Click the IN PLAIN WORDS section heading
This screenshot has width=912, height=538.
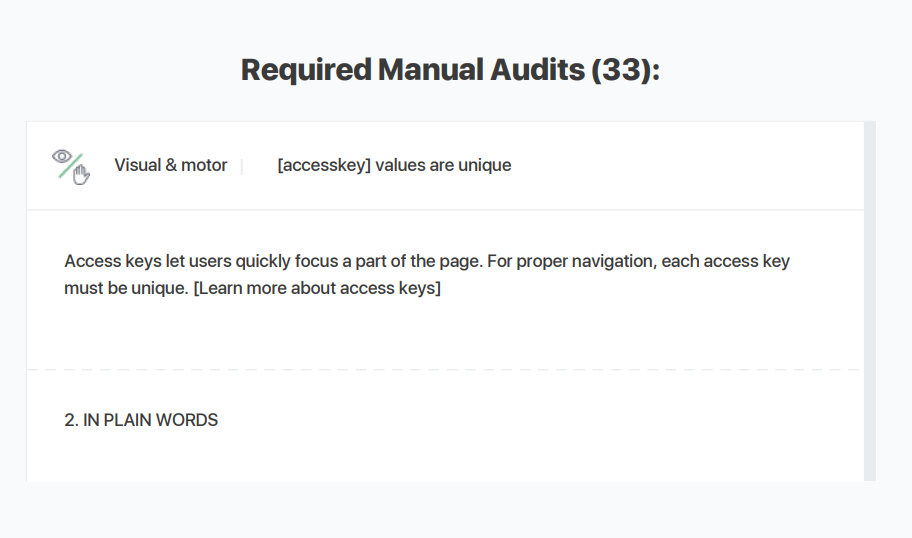[x=151, y=420]
